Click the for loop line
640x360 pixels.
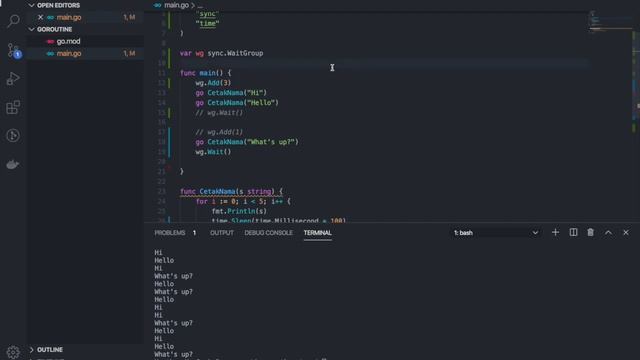(243, 201)
